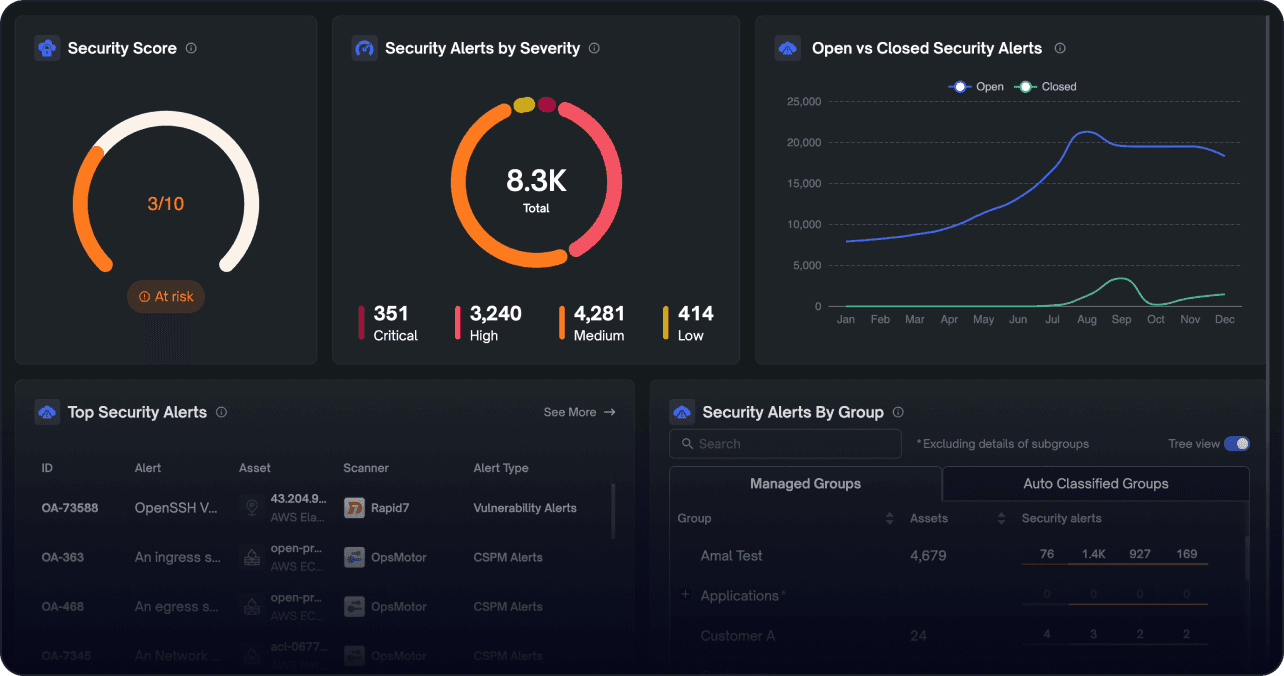This screenshot has height=676, width=1284.
Task: Select the Amal Test group
Action: click(x=732, y=556)
